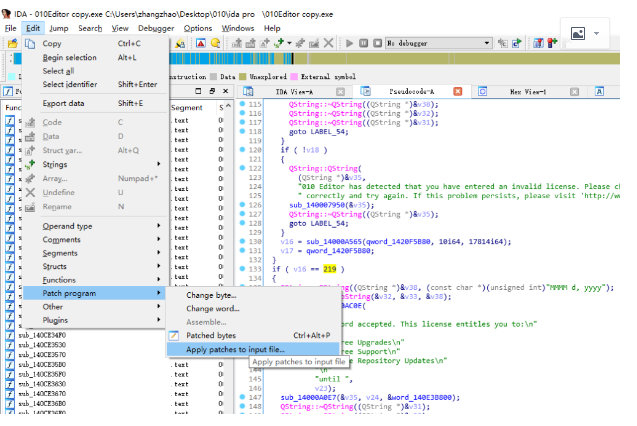This screenshot has width=637, height=426.
Task: Click the highlighted 219 value
Action: (x=329, y=269)
